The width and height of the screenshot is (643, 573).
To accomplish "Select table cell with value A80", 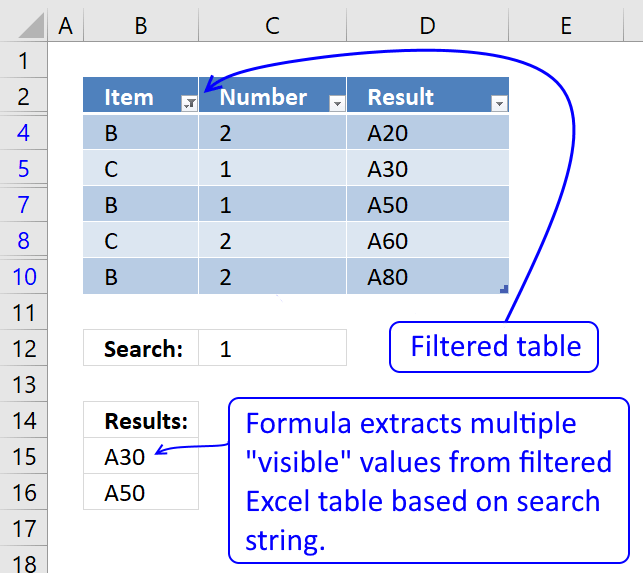I will click(427, 277).
